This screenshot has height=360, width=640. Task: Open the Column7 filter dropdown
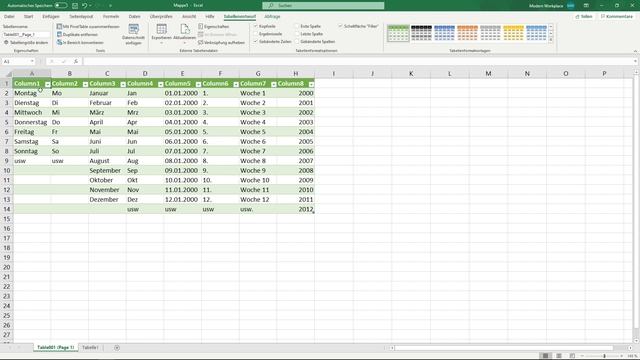pos(273,84)
